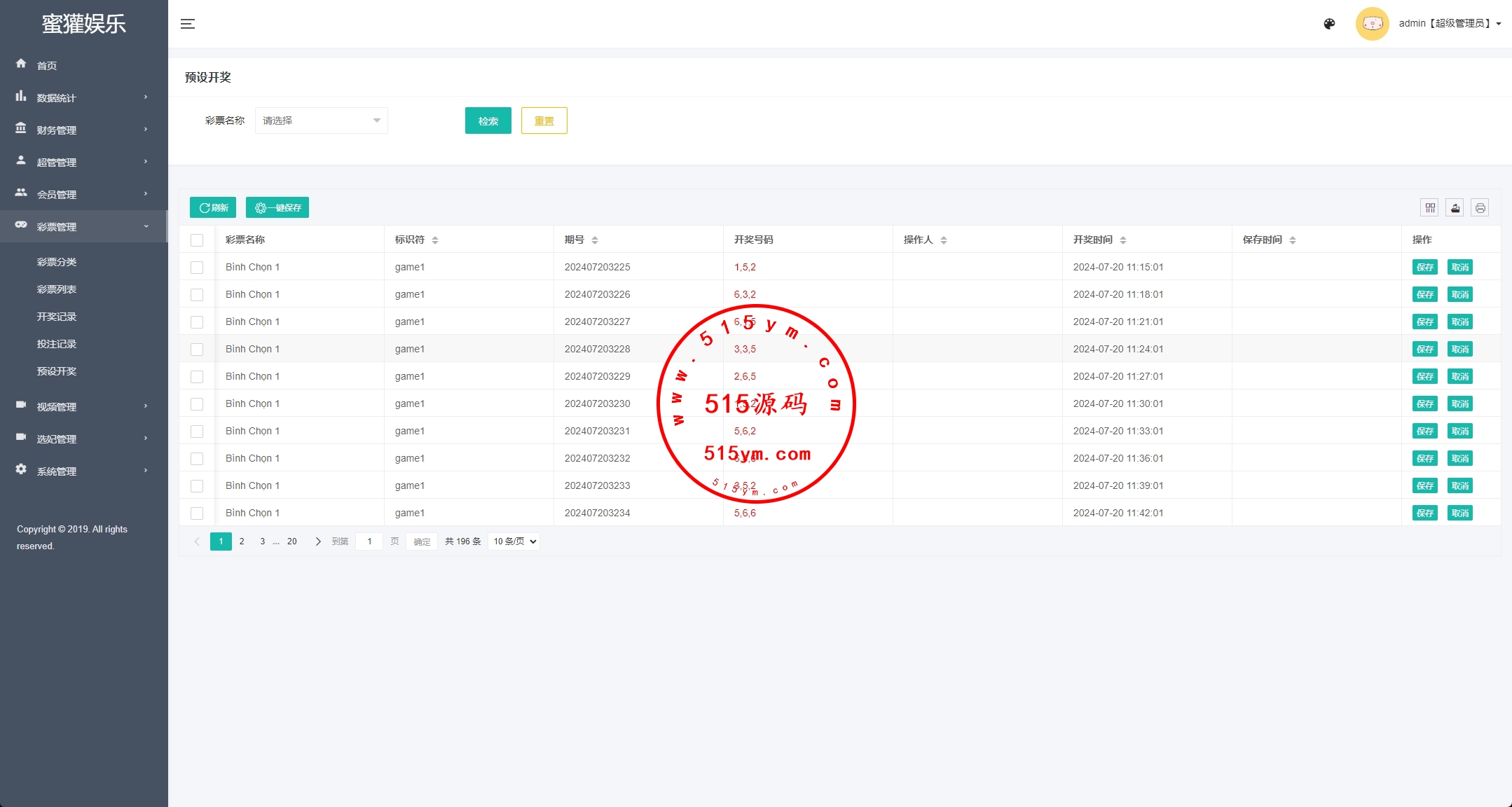Click the 检索 search button
This screenshot has width=1512, height=807.
tap(488, 120)
